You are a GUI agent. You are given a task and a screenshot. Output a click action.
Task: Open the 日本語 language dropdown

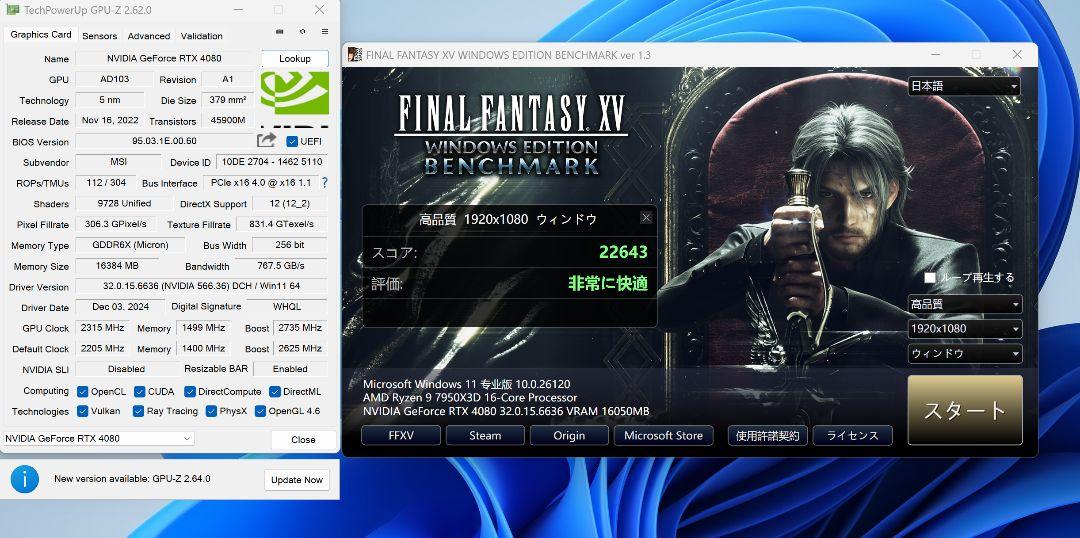coord(964,86)
